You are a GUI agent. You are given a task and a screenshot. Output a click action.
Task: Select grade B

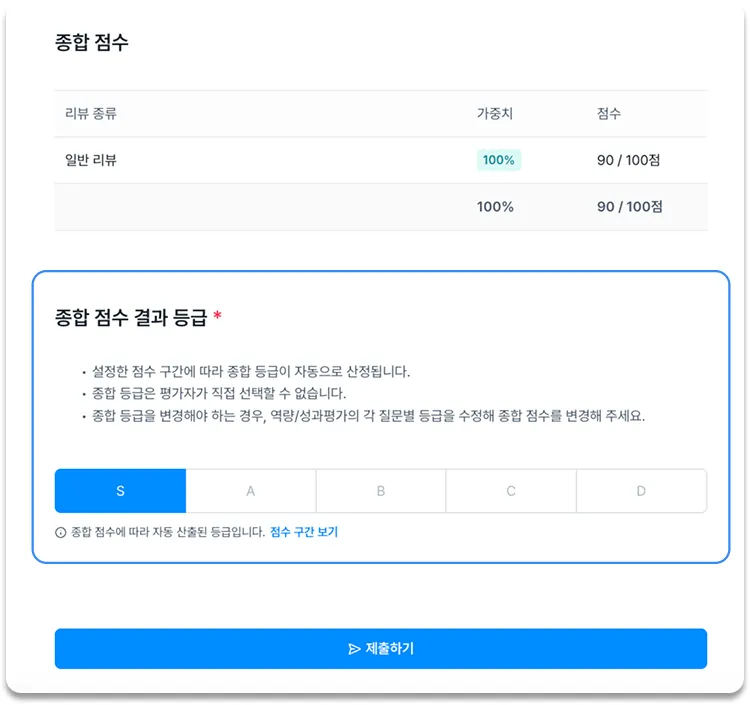[381, 491]
